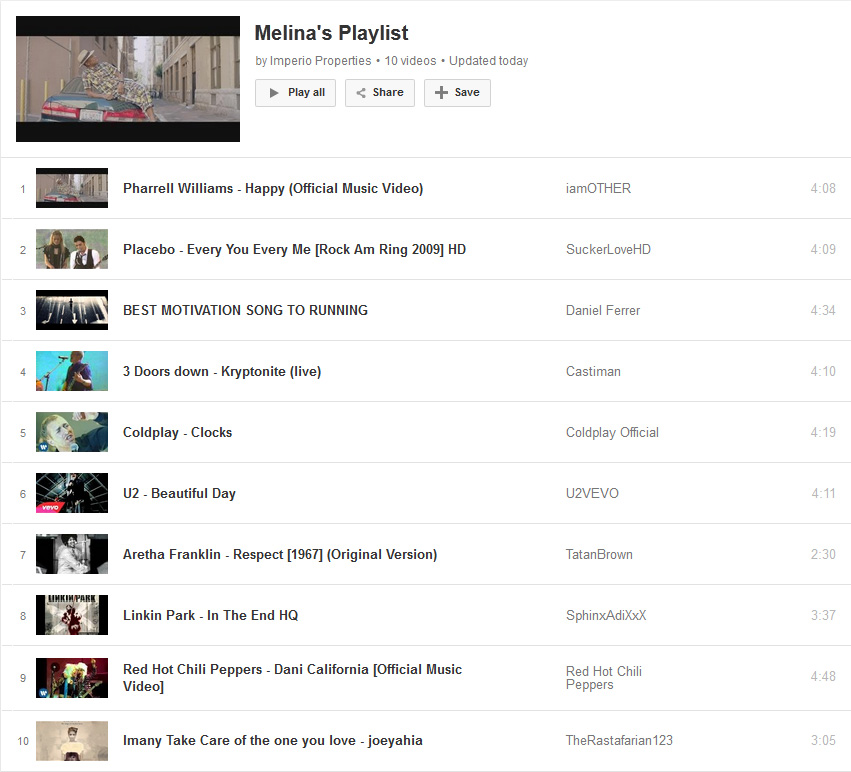The width and height of the screenshot is (851, 772).
Task: Click the 4:48 duration for Dani California
Action: point(823,676)
